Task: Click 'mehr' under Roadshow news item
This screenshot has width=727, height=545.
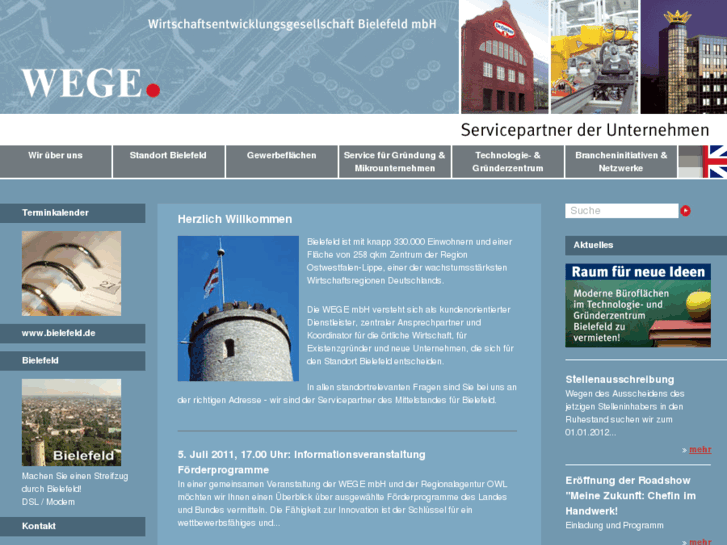Action: click(700, 541)
